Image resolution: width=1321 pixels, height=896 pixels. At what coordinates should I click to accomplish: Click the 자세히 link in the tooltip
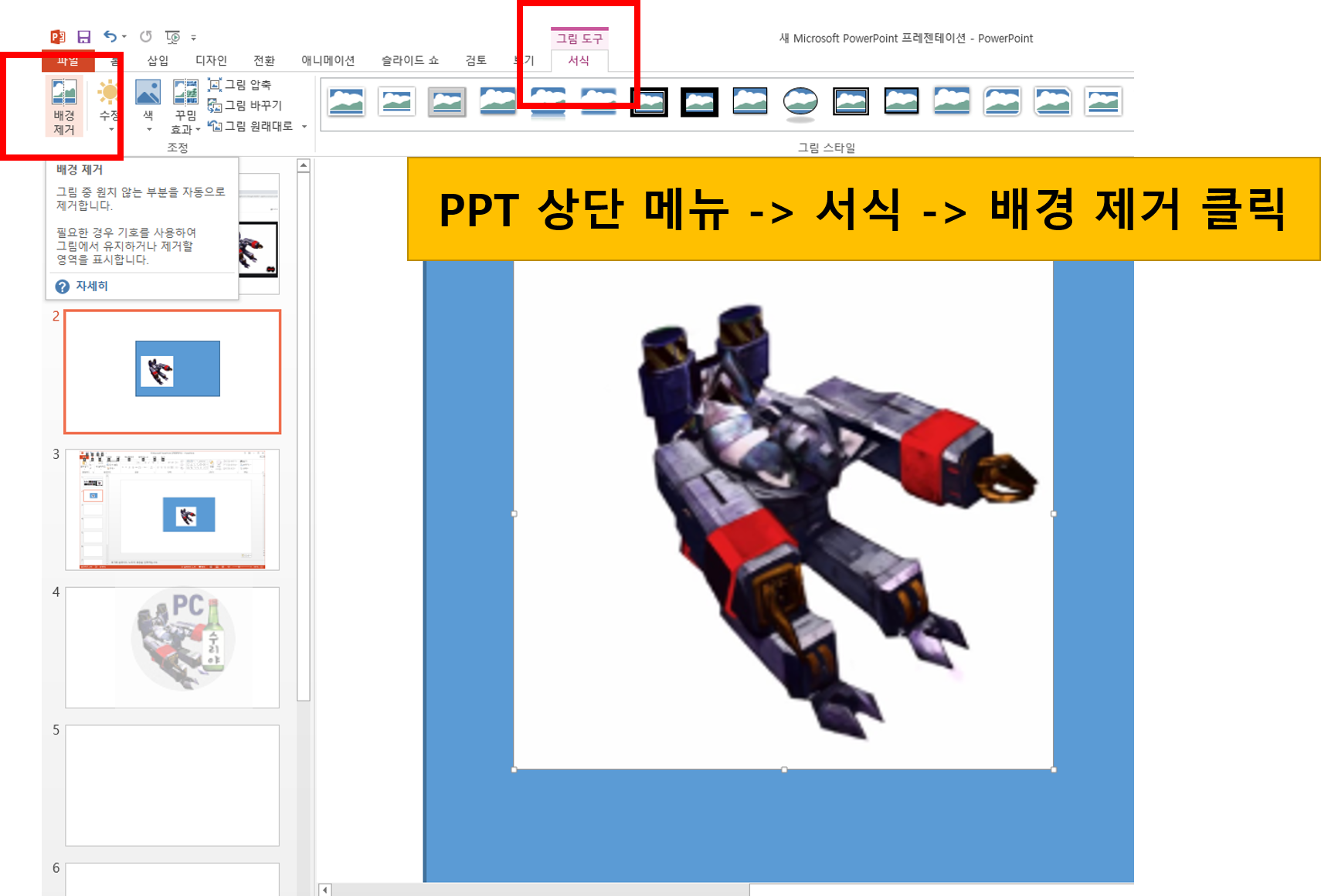[92, 287]
